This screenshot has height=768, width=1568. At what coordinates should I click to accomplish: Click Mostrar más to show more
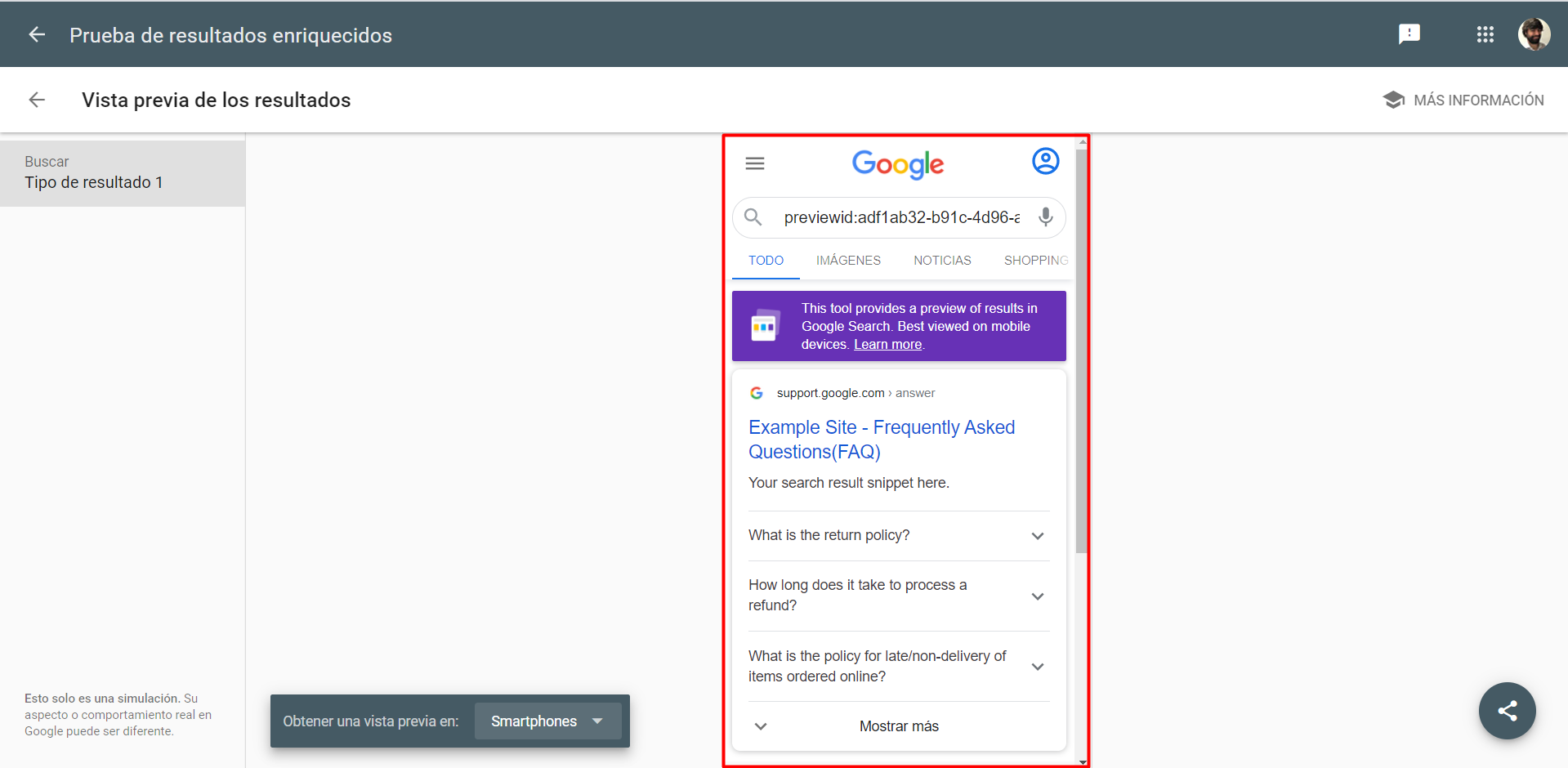pos(898,726)
